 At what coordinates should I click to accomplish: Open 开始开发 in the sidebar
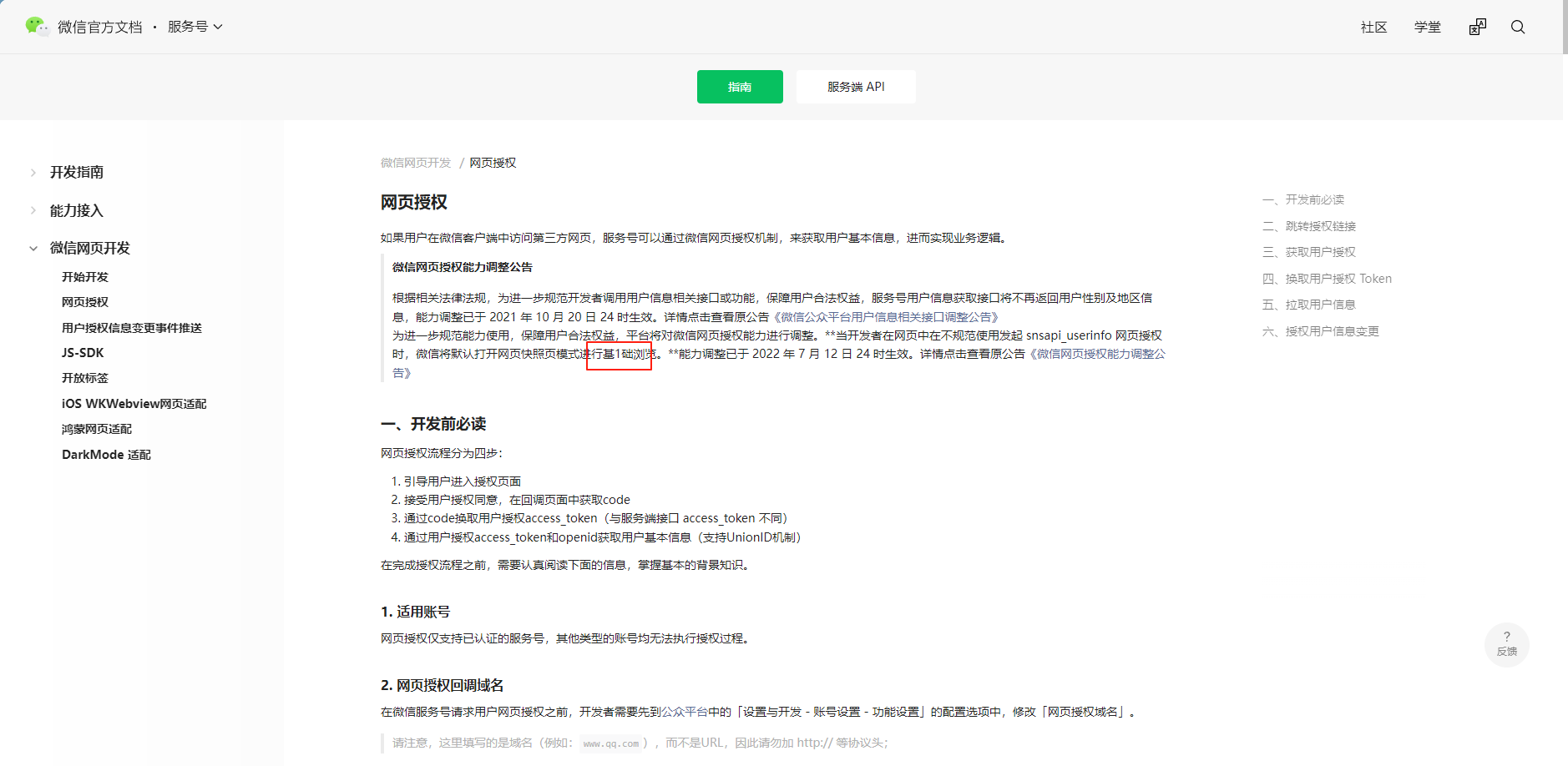(85, 277)
